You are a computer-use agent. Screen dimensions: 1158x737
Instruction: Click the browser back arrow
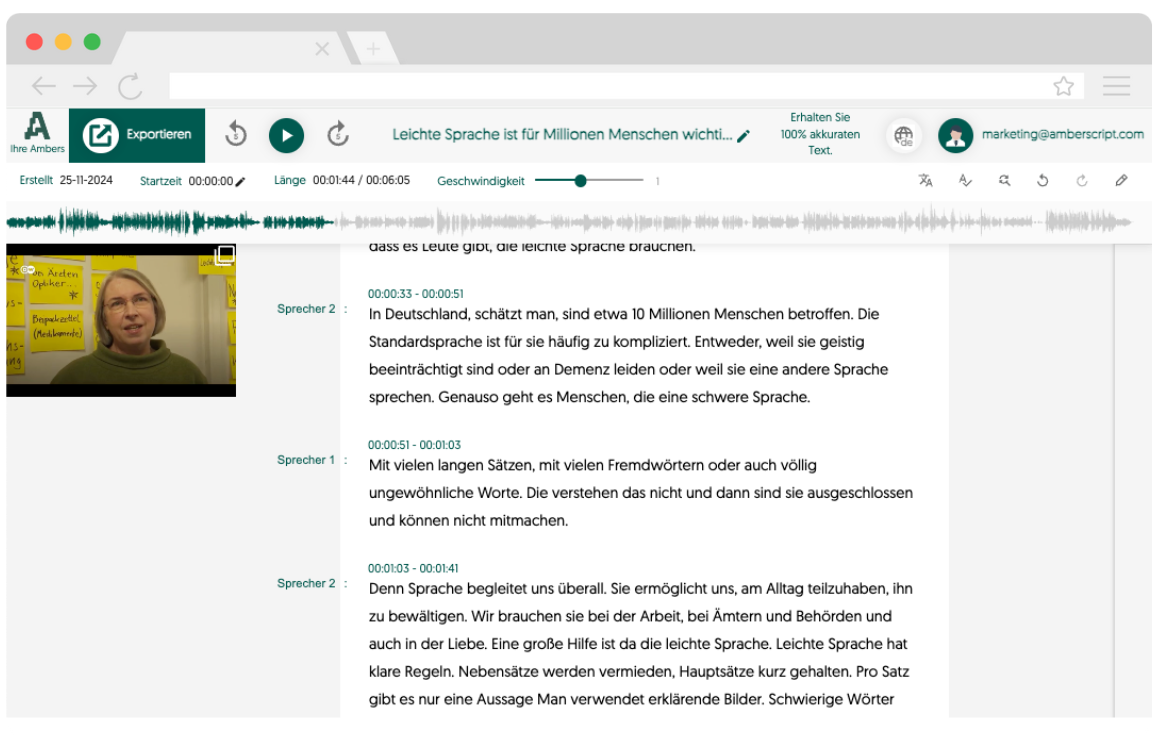coord(44,86)
